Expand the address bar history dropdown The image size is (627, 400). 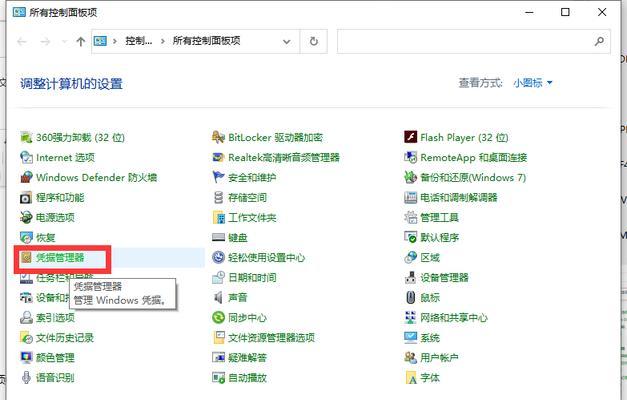point(287,41)
